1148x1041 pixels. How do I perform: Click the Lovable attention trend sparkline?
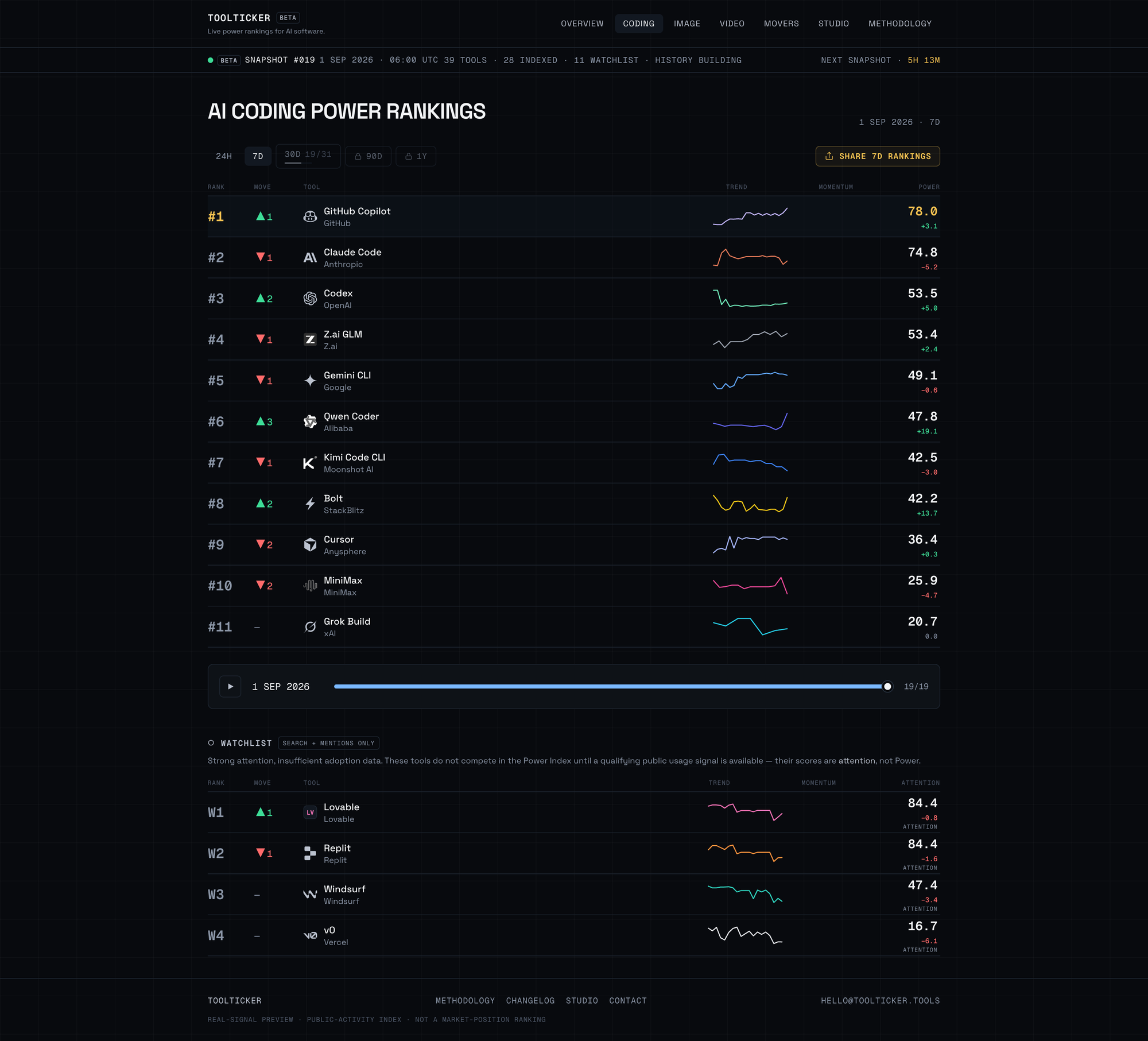(745, 812)
